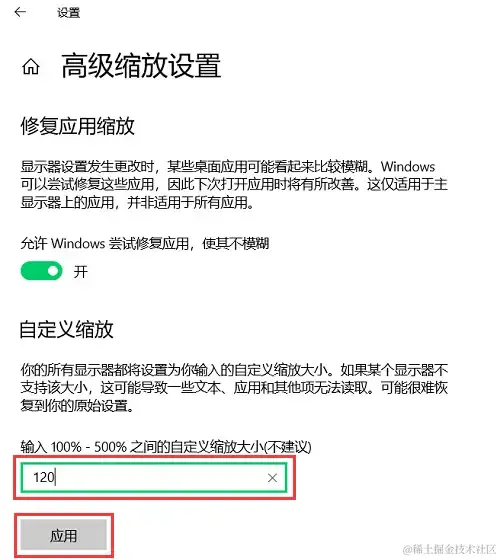Click the white knob on the green switch

(53, 271)
